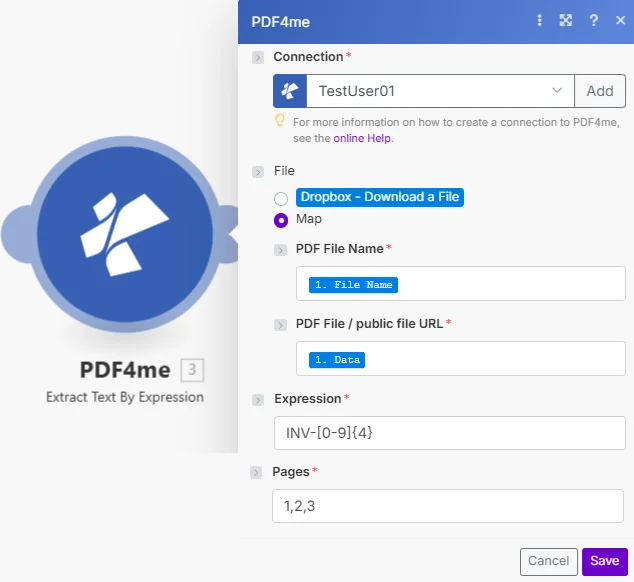Click the '1. File Name' mapped pill
This screenshot has height=582, width=634.
[353, 285]
